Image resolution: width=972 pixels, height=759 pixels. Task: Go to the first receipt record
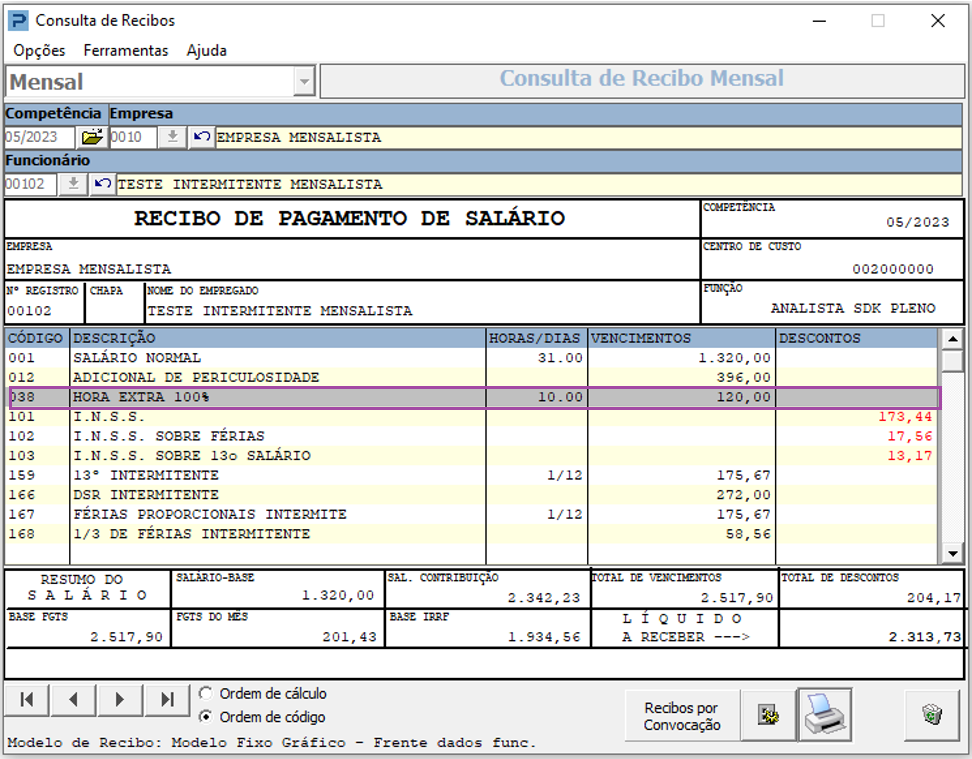(x=27, y=700)
